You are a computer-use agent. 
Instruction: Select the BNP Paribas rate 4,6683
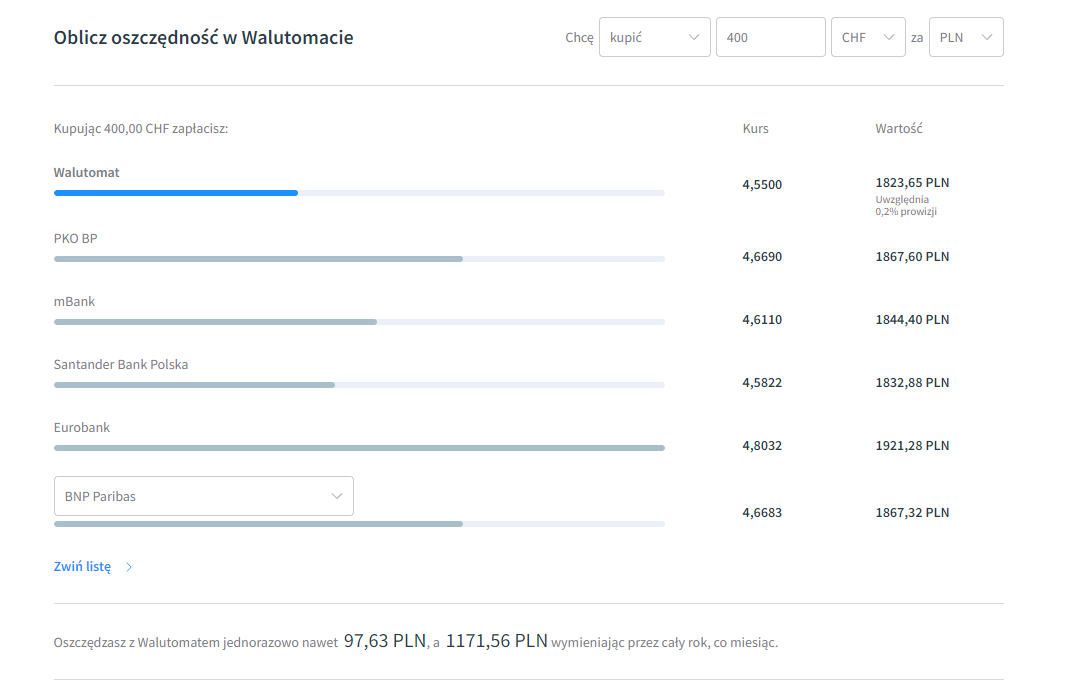[762, 513]
